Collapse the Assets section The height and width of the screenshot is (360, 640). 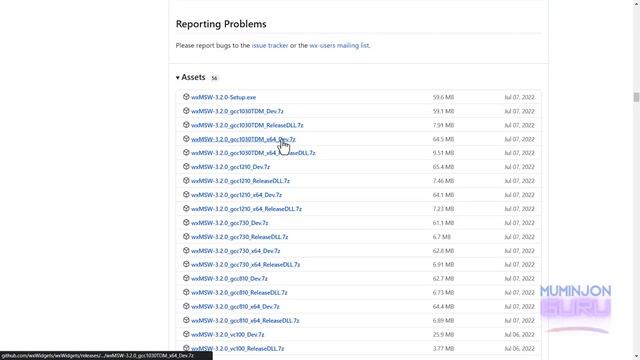click(x=191, y=77)
